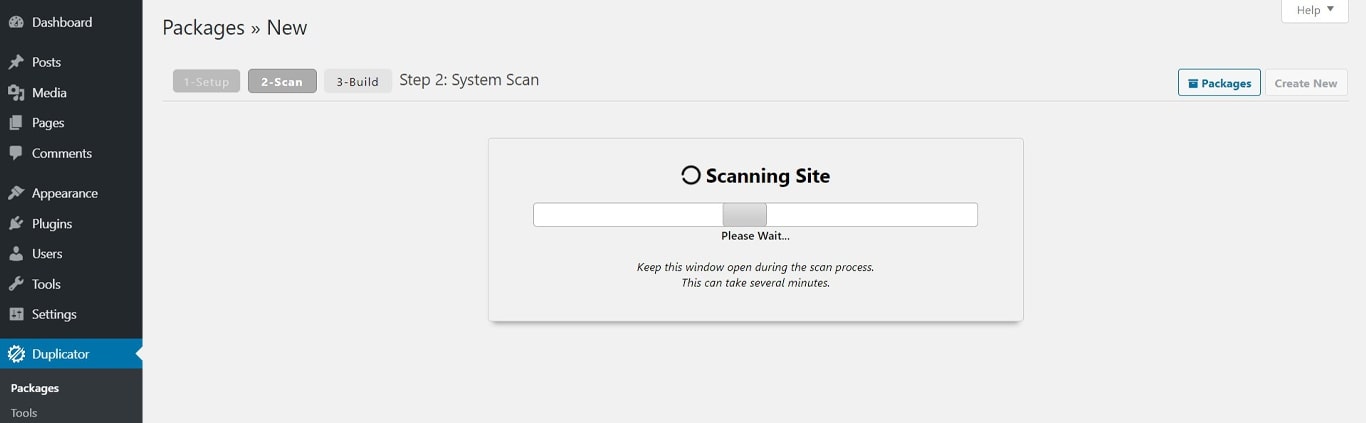The height and width of the screenshot is (423, 1366).
Task: Click the Appearance paintbrush icon
Action: pyautogui.click(x=16, y=193)
